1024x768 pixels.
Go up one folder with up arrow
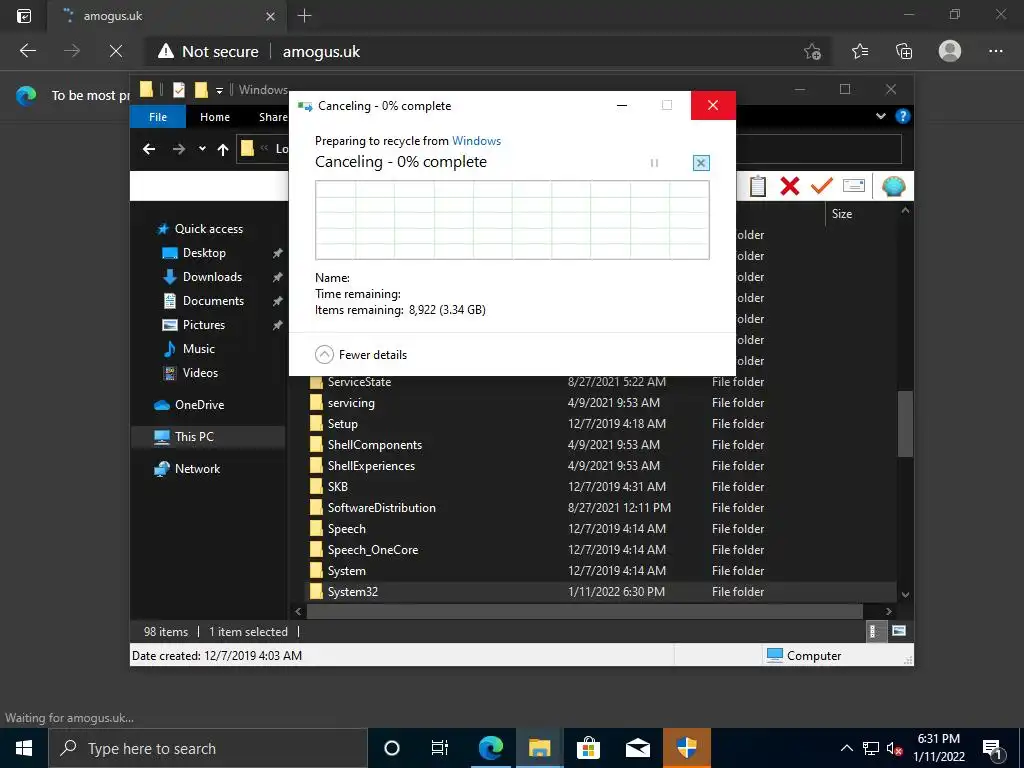click(x=223, y=150)
